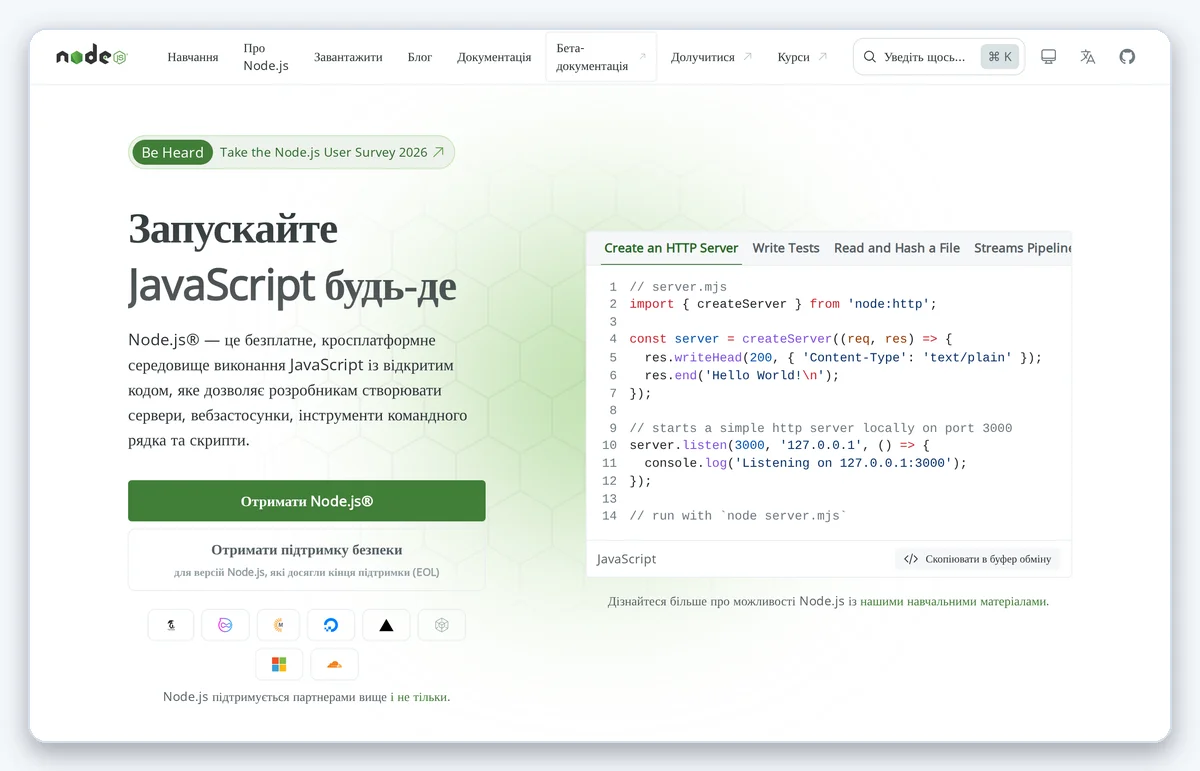
Task: Open the Бета-документація external link
Action: tap(601, 57)
